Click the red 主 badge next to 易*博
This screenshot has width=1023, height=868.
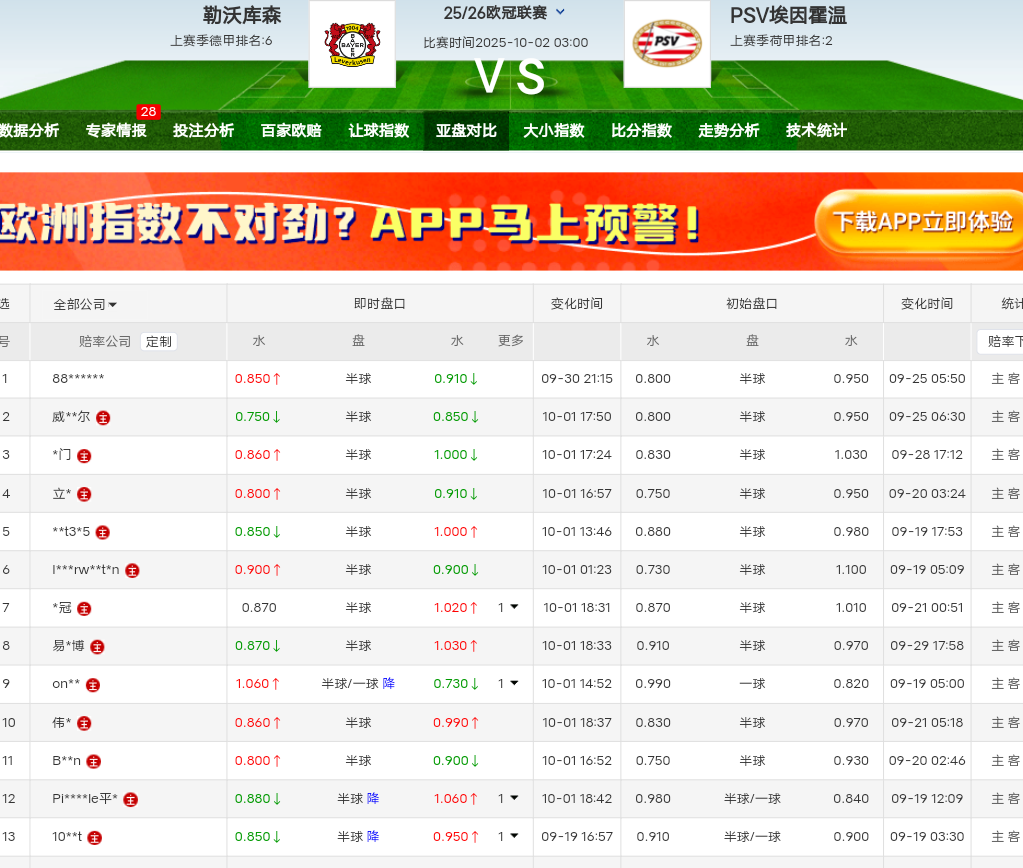point(97,647)
